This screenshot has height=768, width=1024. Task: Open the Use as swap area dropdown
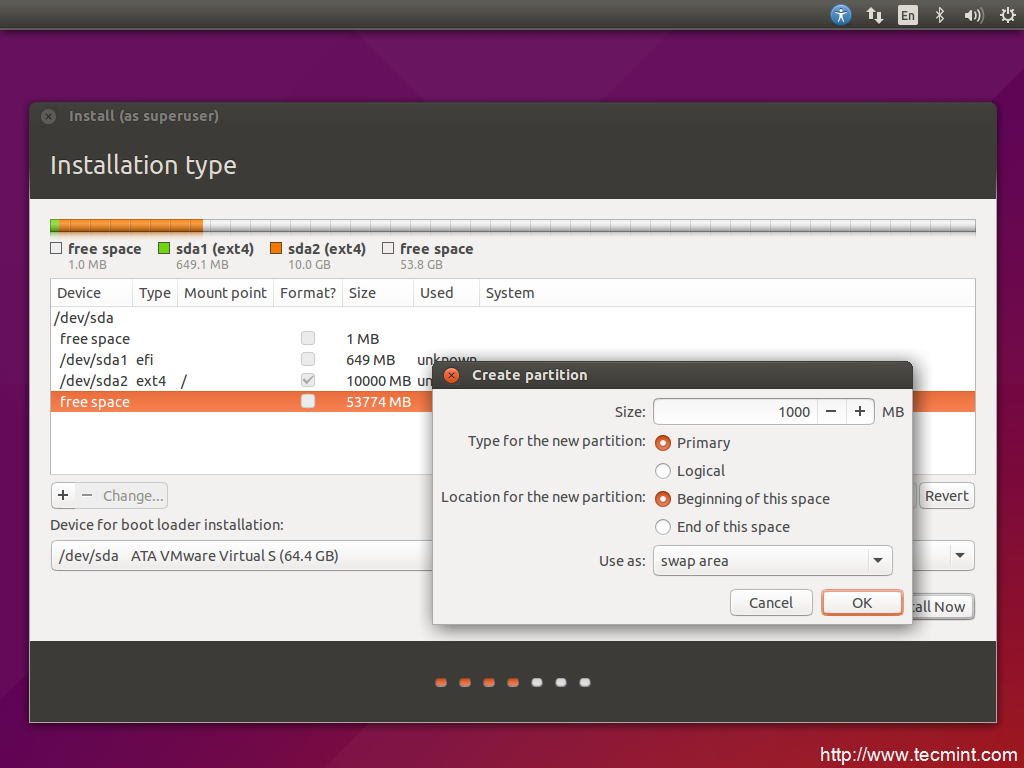coord(772,561)
